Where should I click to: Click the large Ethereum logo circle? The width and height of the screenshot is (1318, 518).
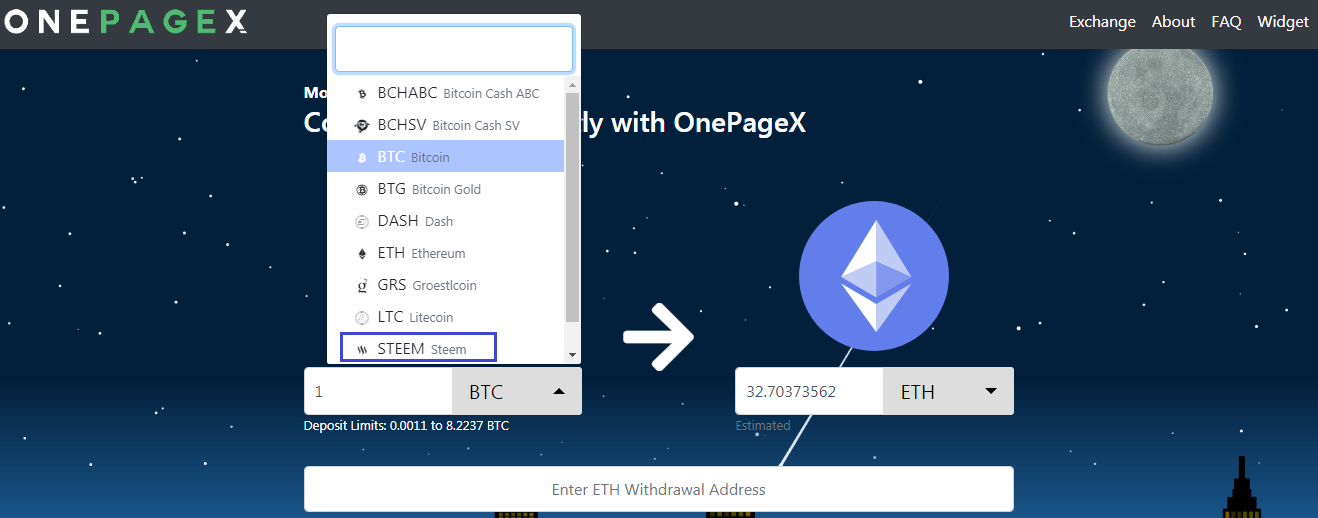tap(874, 275)
